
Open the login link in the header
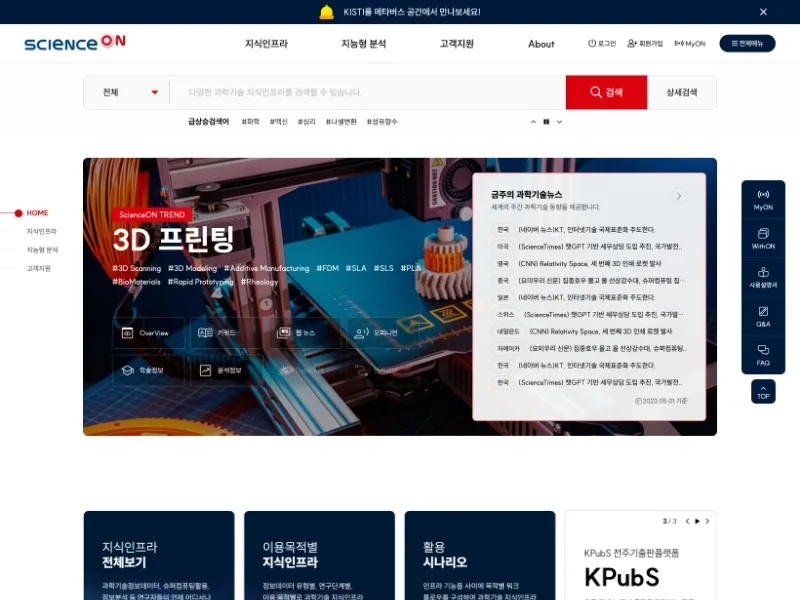tap(602, 44)
